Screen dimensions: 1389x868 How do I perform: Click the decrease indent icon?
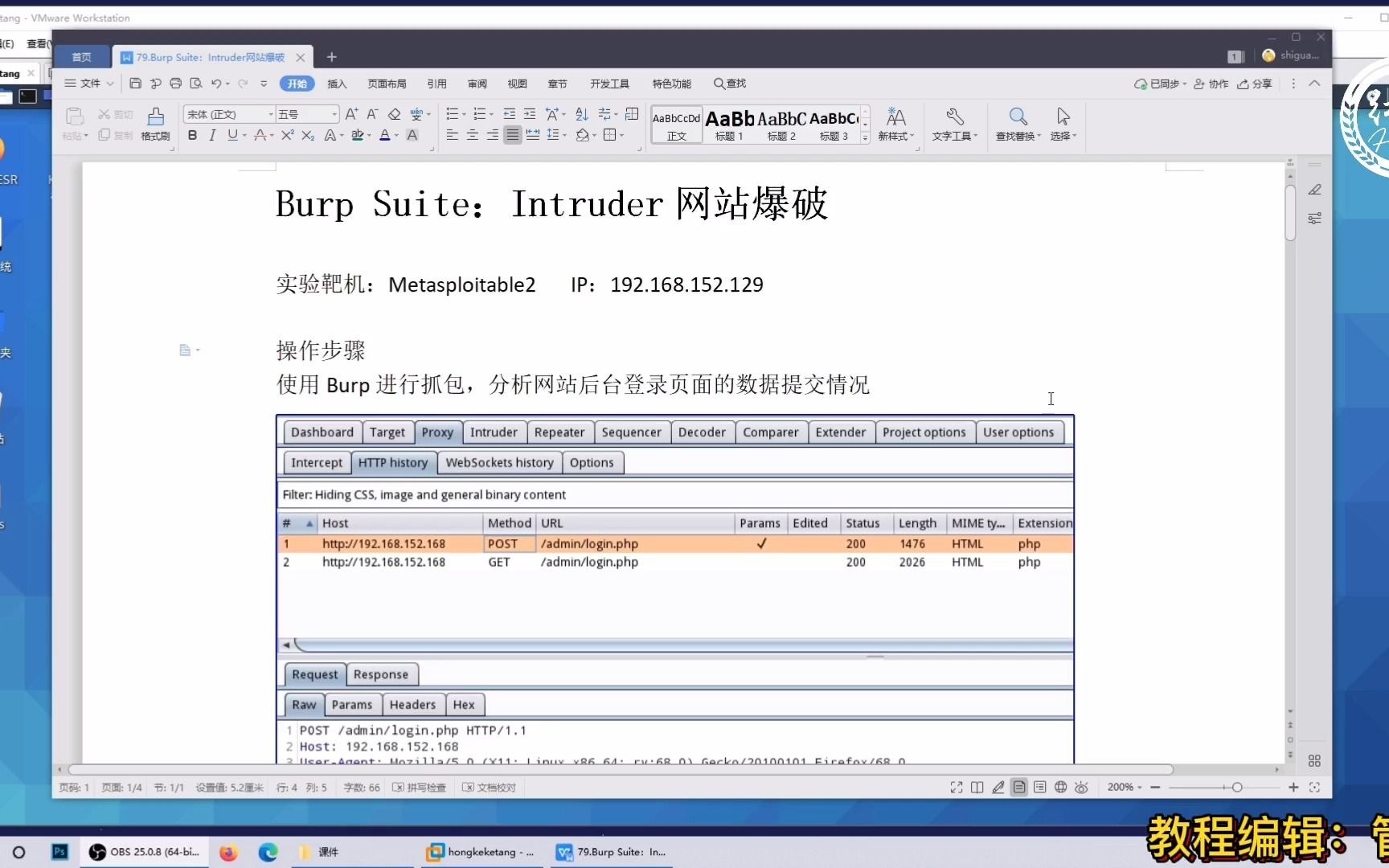510,114
